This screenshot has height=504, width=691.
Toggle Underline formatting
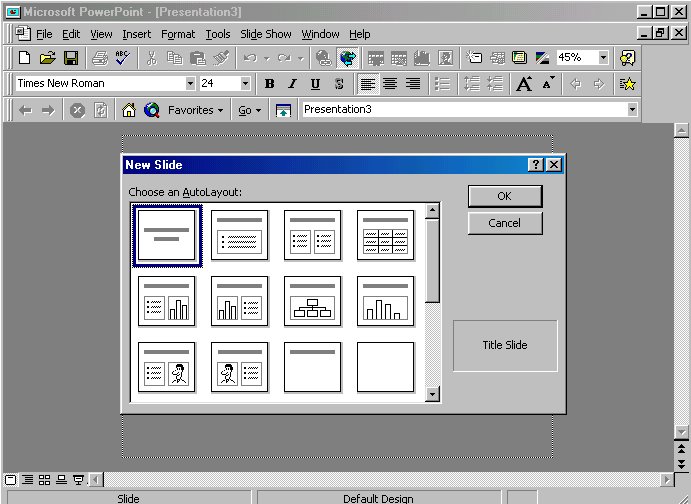pyautogui.click(x=315, y=84)
